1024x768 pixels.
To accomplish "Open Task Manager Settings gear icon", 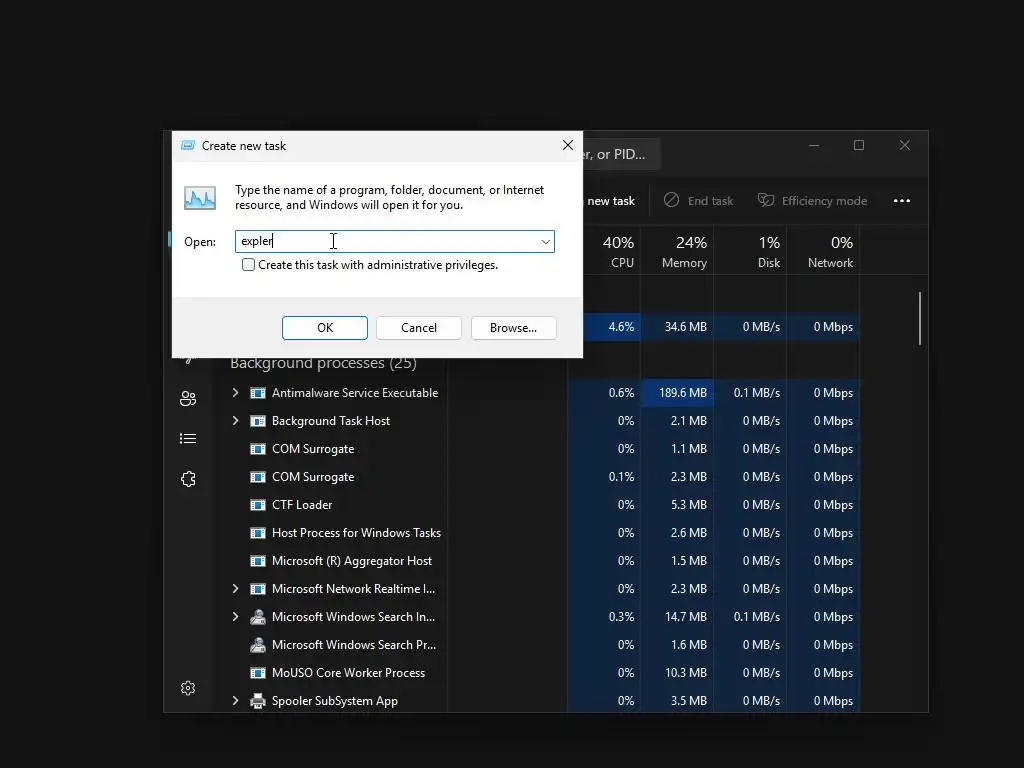I will 188,688.
